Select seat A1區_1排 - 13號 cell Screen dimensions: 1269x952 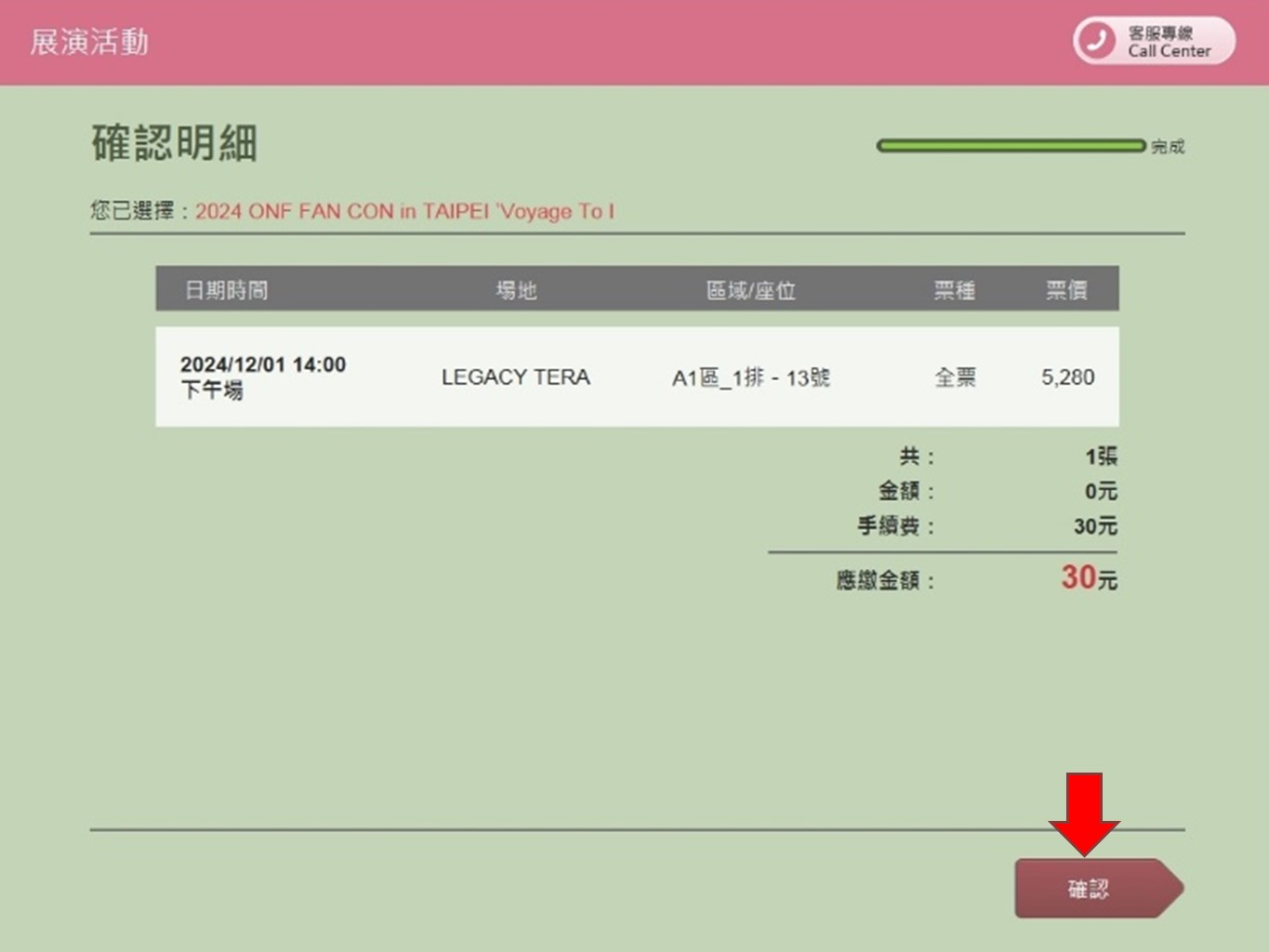point(750,377)
